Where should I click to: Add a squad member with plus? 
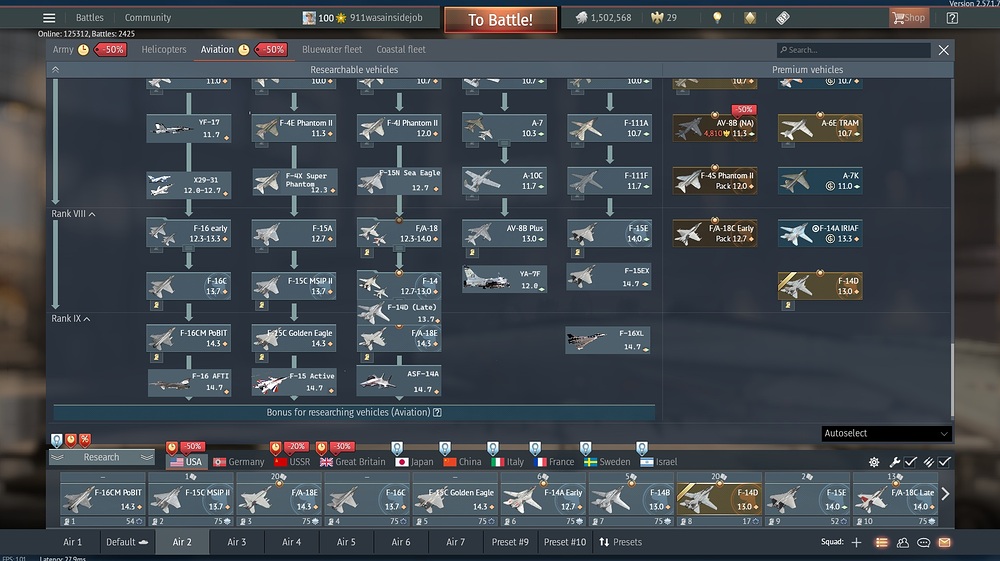tap(857, 542)
